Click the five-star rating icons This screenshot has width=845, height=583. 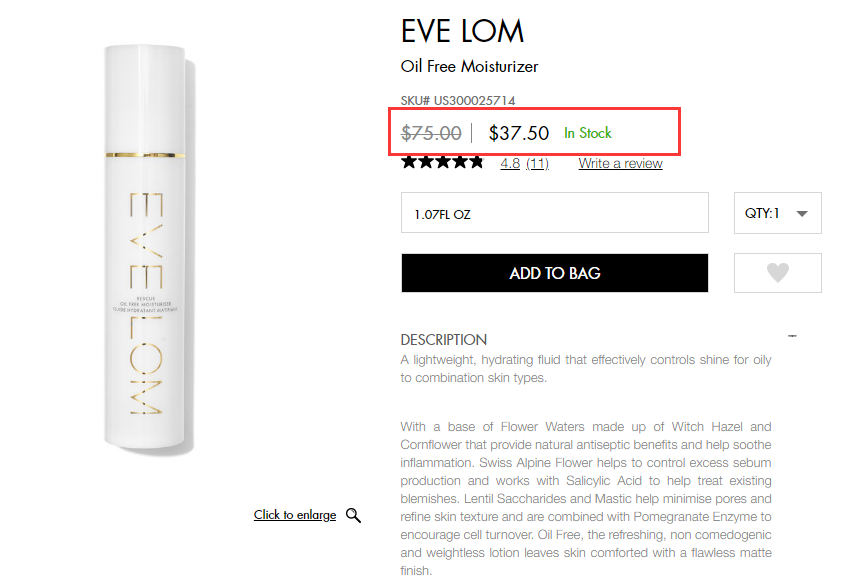[442, 163]
